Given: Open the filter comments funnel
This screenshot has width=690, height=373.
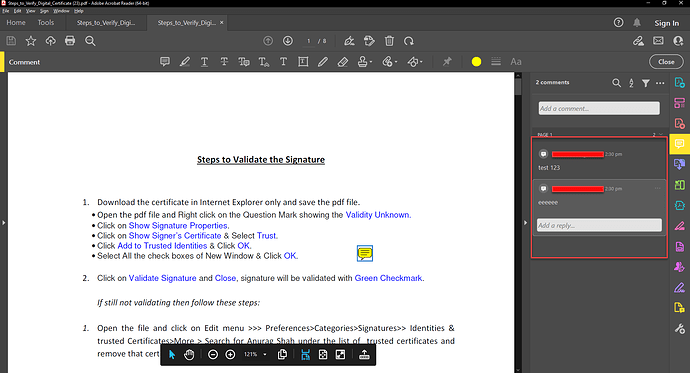Looking at the screenshot, I should pos(645,83).
